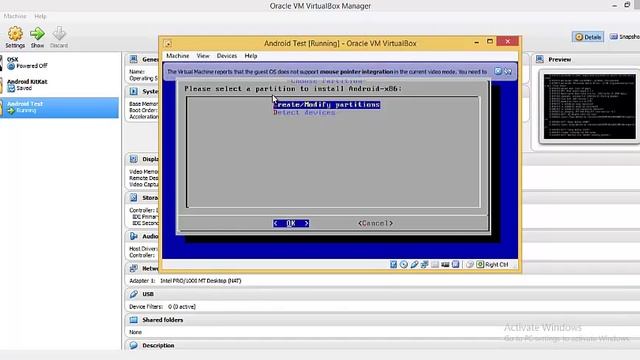Open Machine menu in Android Test window

click(x=178, y=56)
